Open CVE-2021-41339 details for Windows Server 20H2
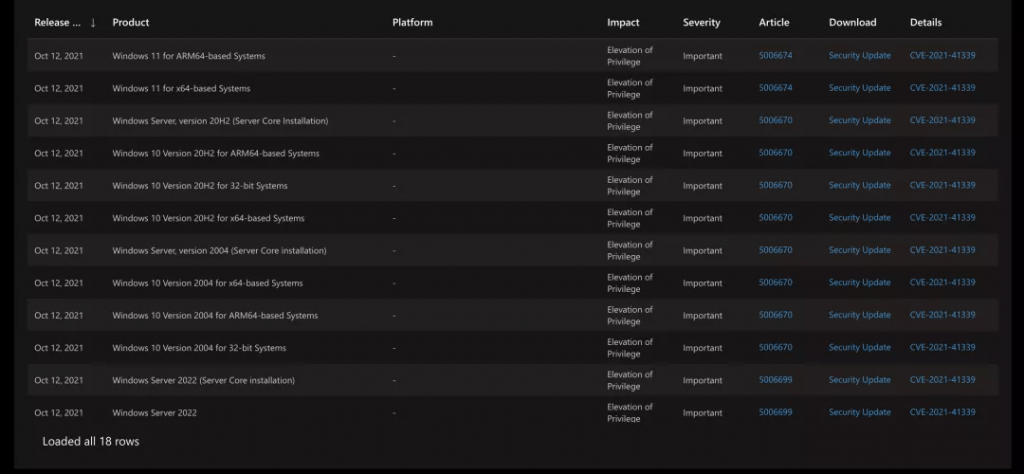Image resolution: width=1024 pixels, height=474 pixels. click(x=942, y=120)
